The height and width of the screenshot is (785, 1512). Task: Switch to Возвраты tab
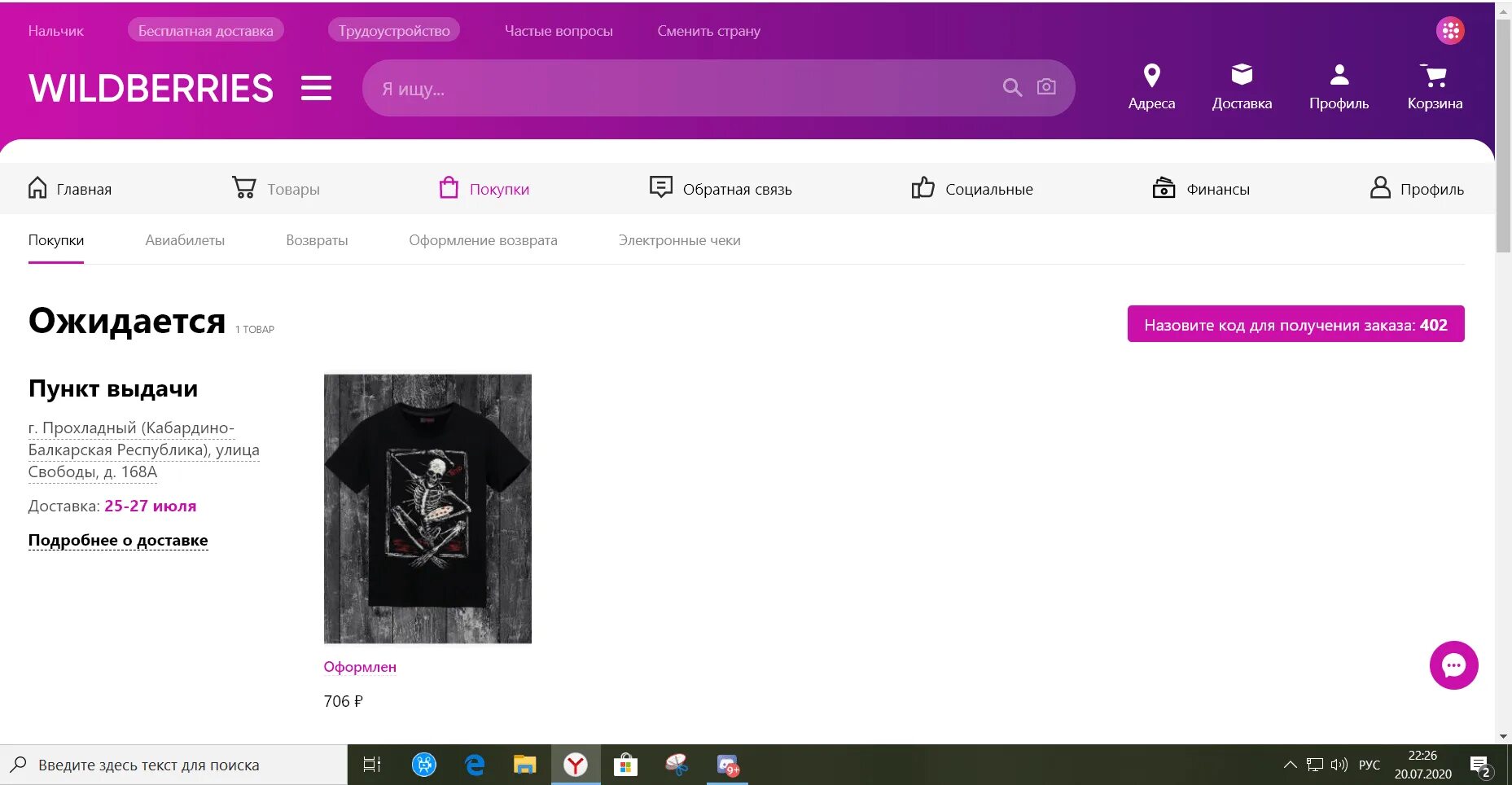(317, 240)
